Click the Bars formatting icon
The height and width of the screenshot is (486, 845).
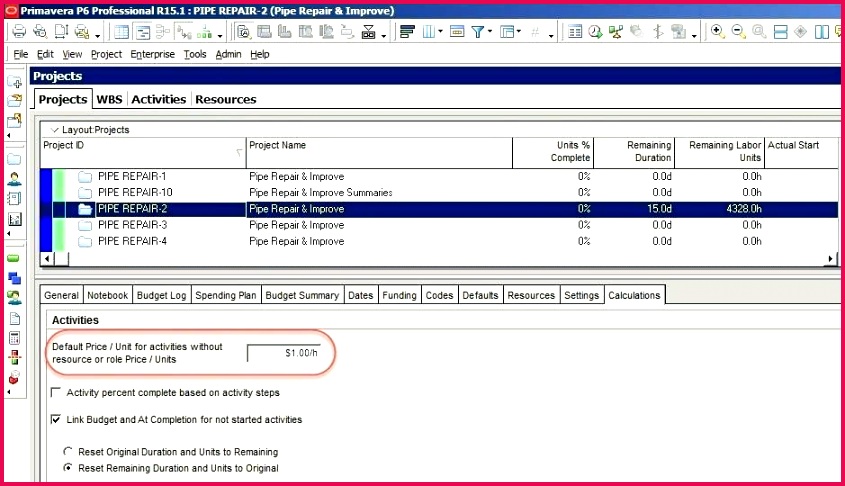(x=407, y=32)
